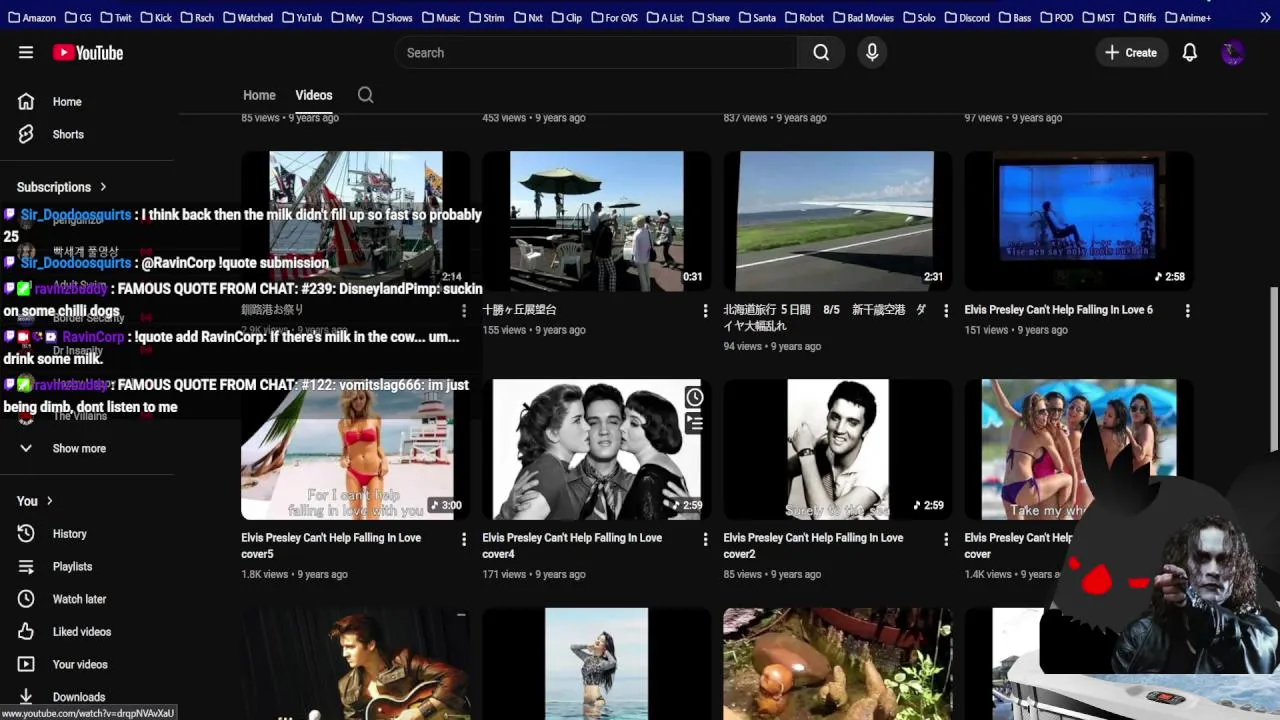
Task: Open options for Falling In Love cover5
Action: click(x=464, y=539)
